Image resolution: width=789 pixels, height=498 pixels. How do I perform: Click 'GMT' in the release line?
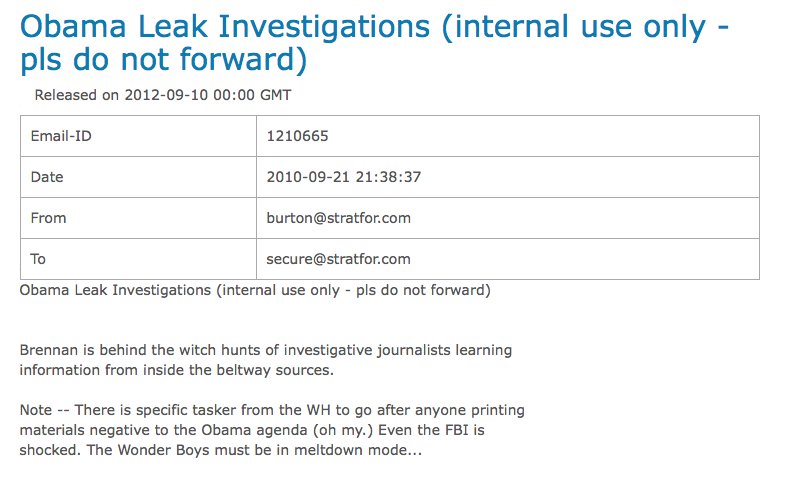pyautogui.click(x=275, y=95)
